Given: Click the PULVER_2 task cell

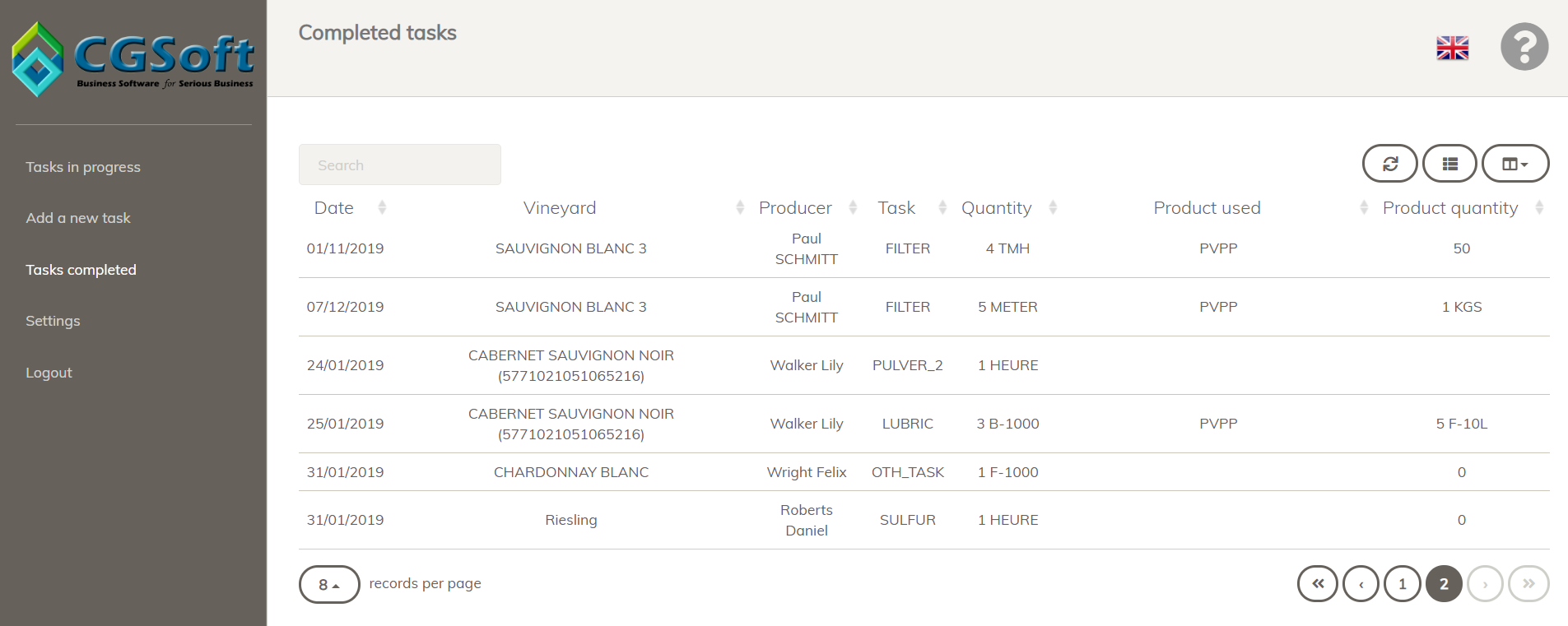Looking at the screenshot, I should [908, 365].
